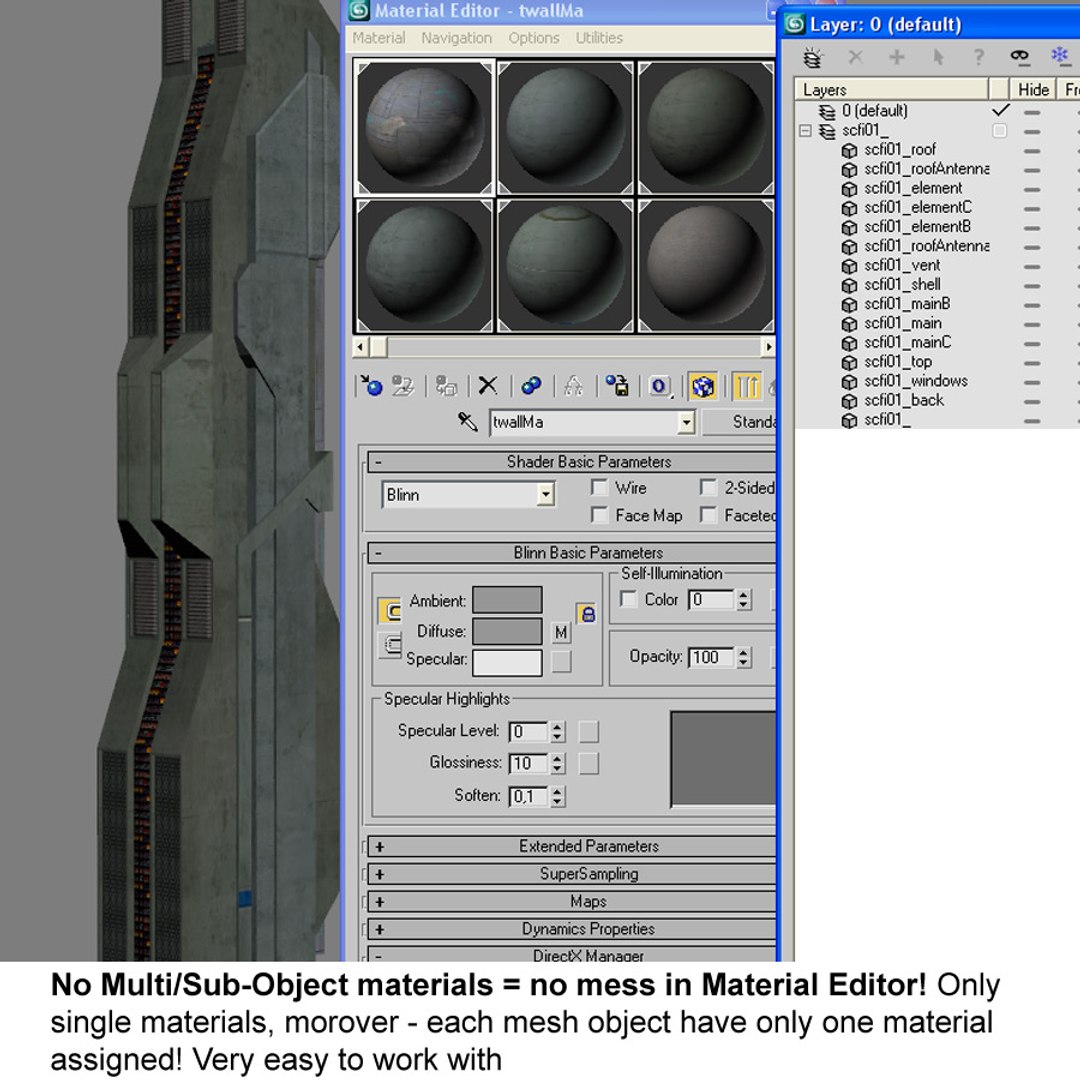Click the Standard material type button
The height and width of the screenshot is (1080, 1080).
tap(740, 422)
